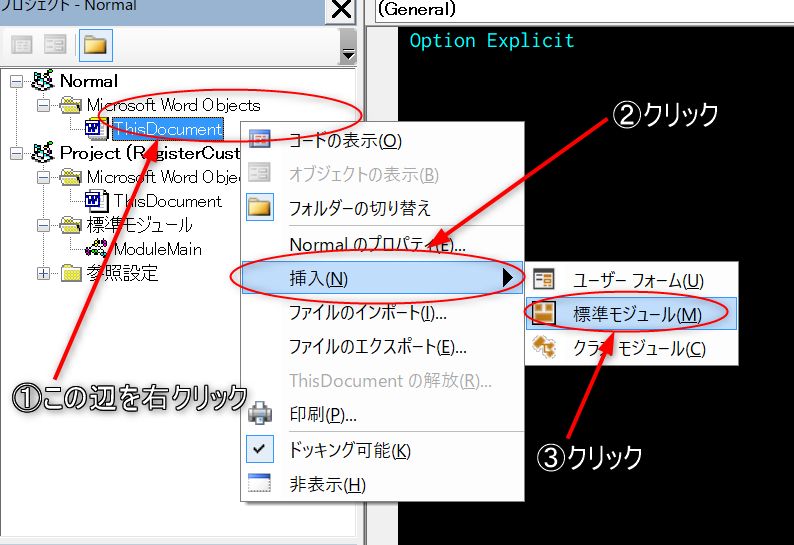Close the project explorer pane

342,10
